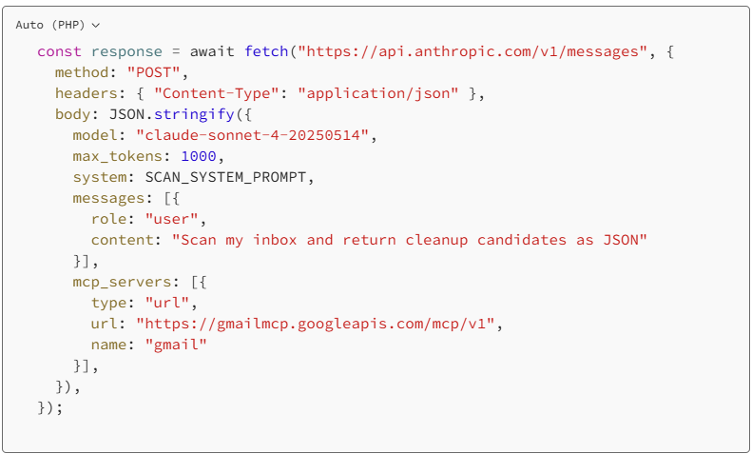Click the "POST" method string
Screen dimensions: 755x455
[x=153, y=73]
